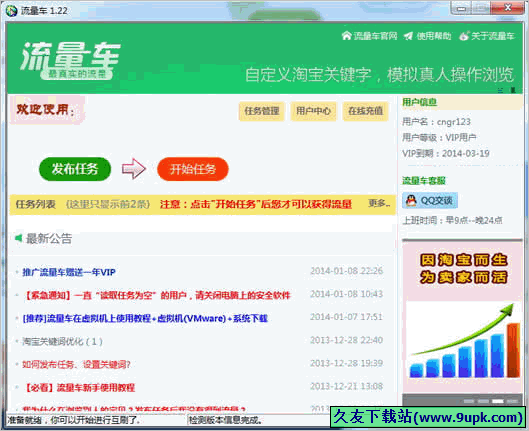
Task: Click the 最新公告 heading text
Action: tap(49, 238)
